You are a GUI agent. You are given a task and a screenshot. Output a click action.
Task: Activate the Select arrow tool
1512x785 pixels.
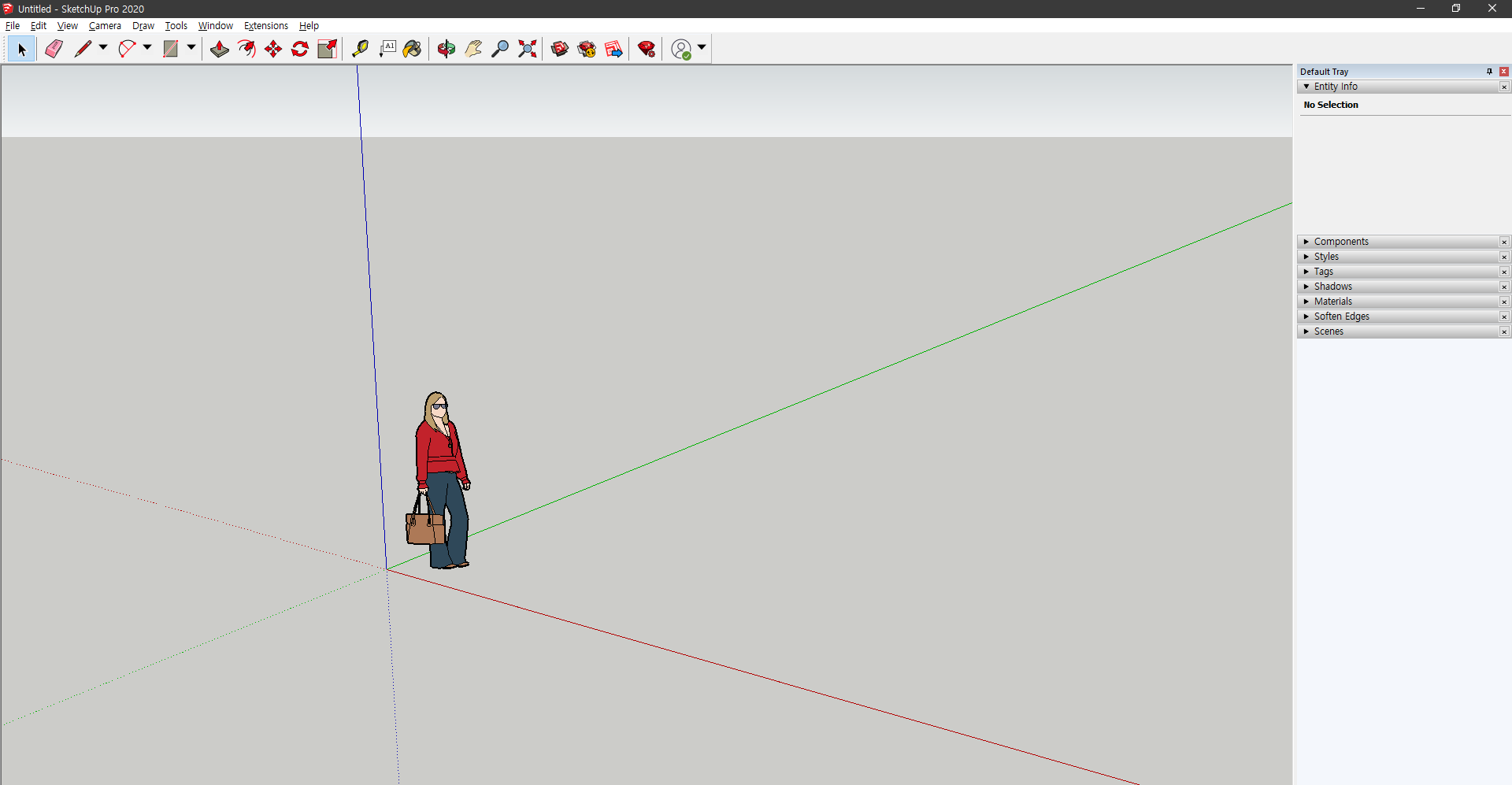[x=22, y=49]
